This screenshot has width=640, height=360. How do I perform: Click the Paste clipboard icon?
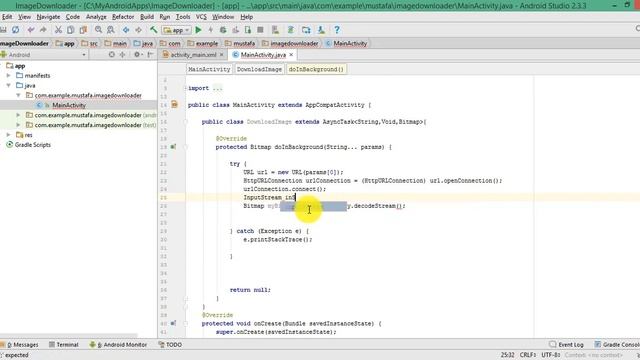(83, 30)
